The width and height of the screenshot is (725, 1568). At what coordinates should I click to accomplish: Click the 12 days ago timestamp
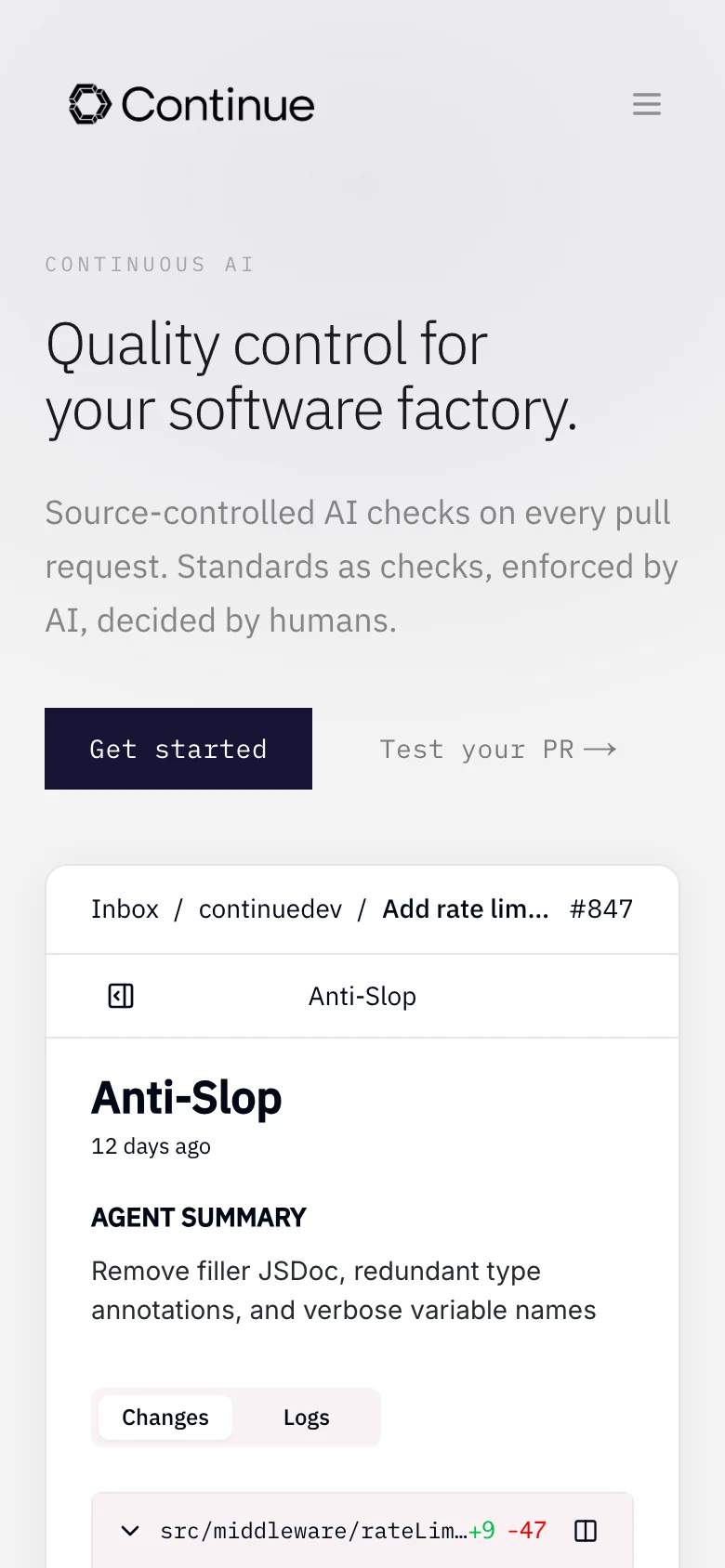[151, 1146]
